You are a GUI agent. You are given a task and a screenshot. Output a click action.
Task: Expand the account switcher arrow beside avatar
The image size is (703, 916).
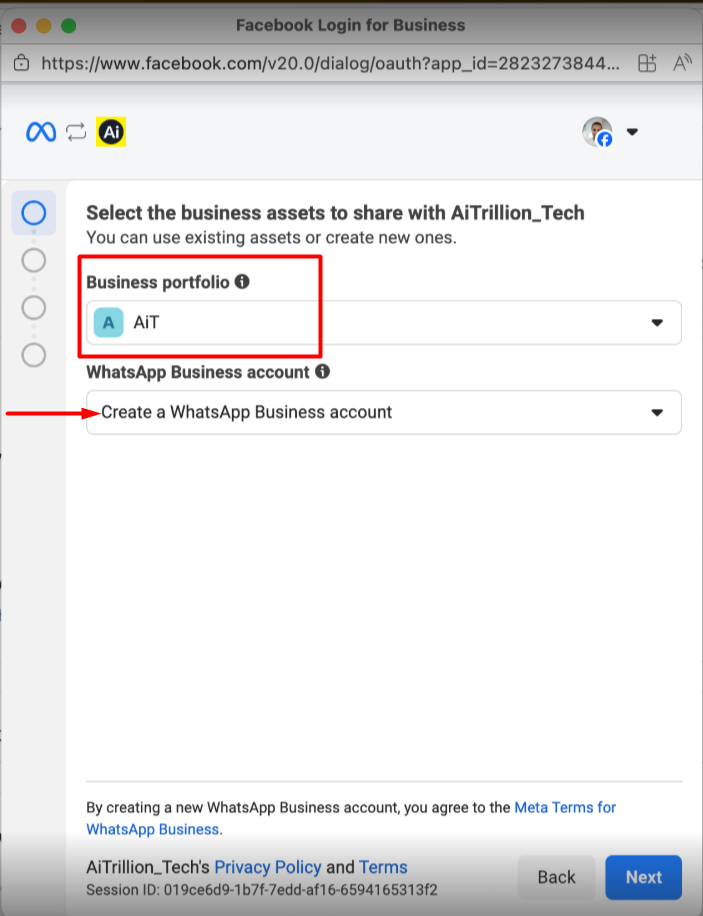pyautogui.click(x=632, y=132)
